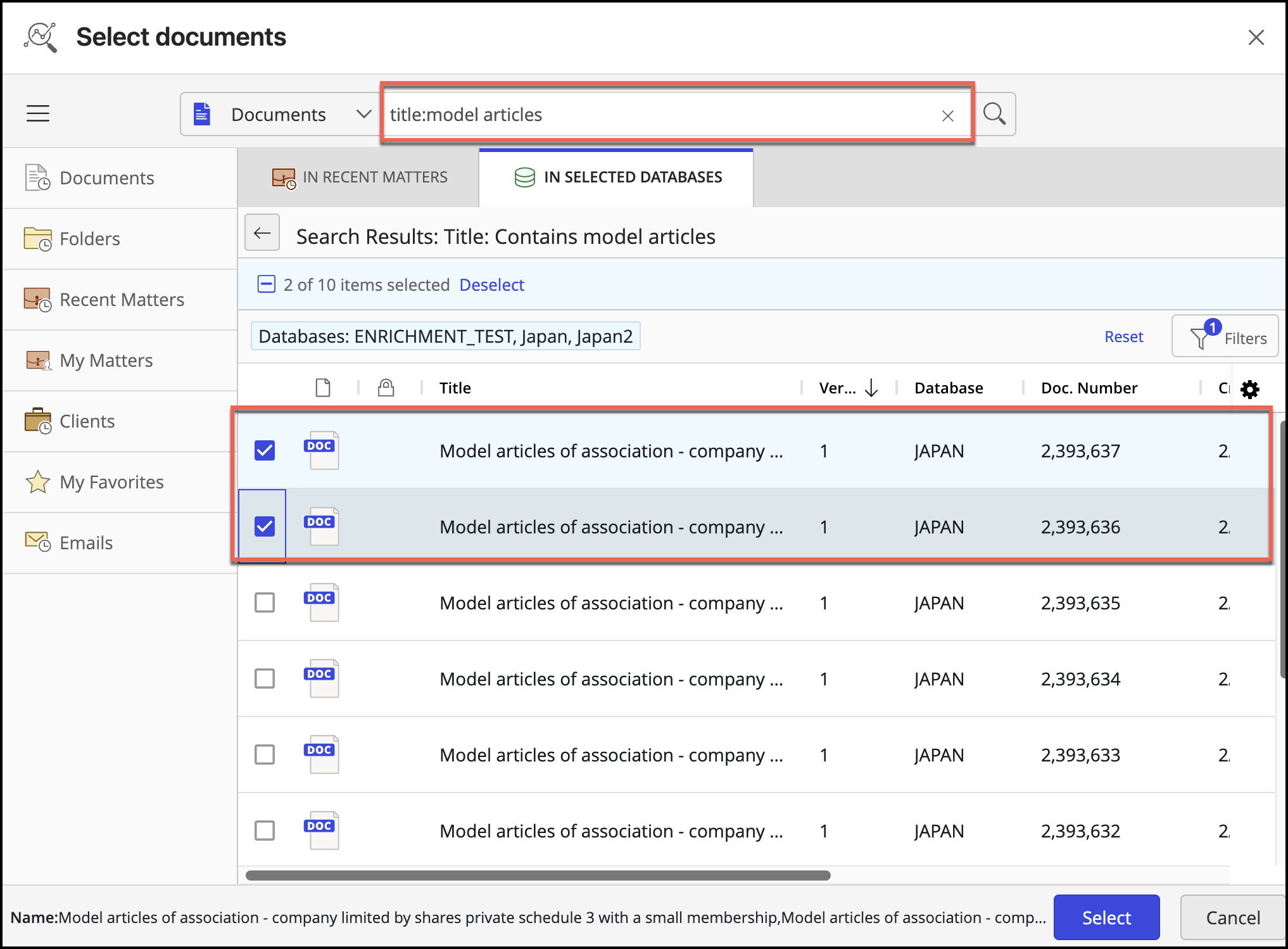This screenshot has height=949, width=1288.
Task: Clear the search field with X icon
Action: pyautogui.click(x=947, y=116)
